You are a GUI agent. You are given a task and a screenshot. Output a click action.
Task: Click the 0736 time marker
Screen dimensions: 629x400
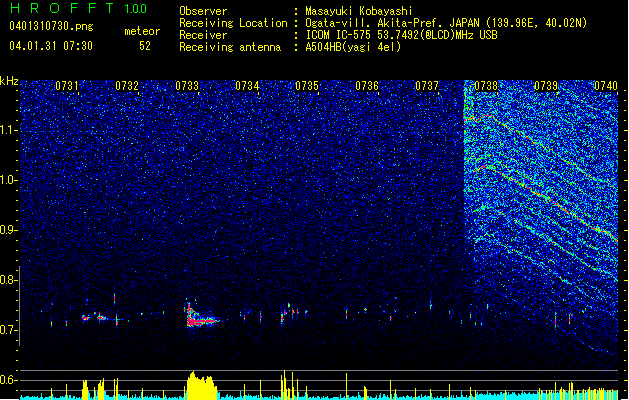pos(367,86)
